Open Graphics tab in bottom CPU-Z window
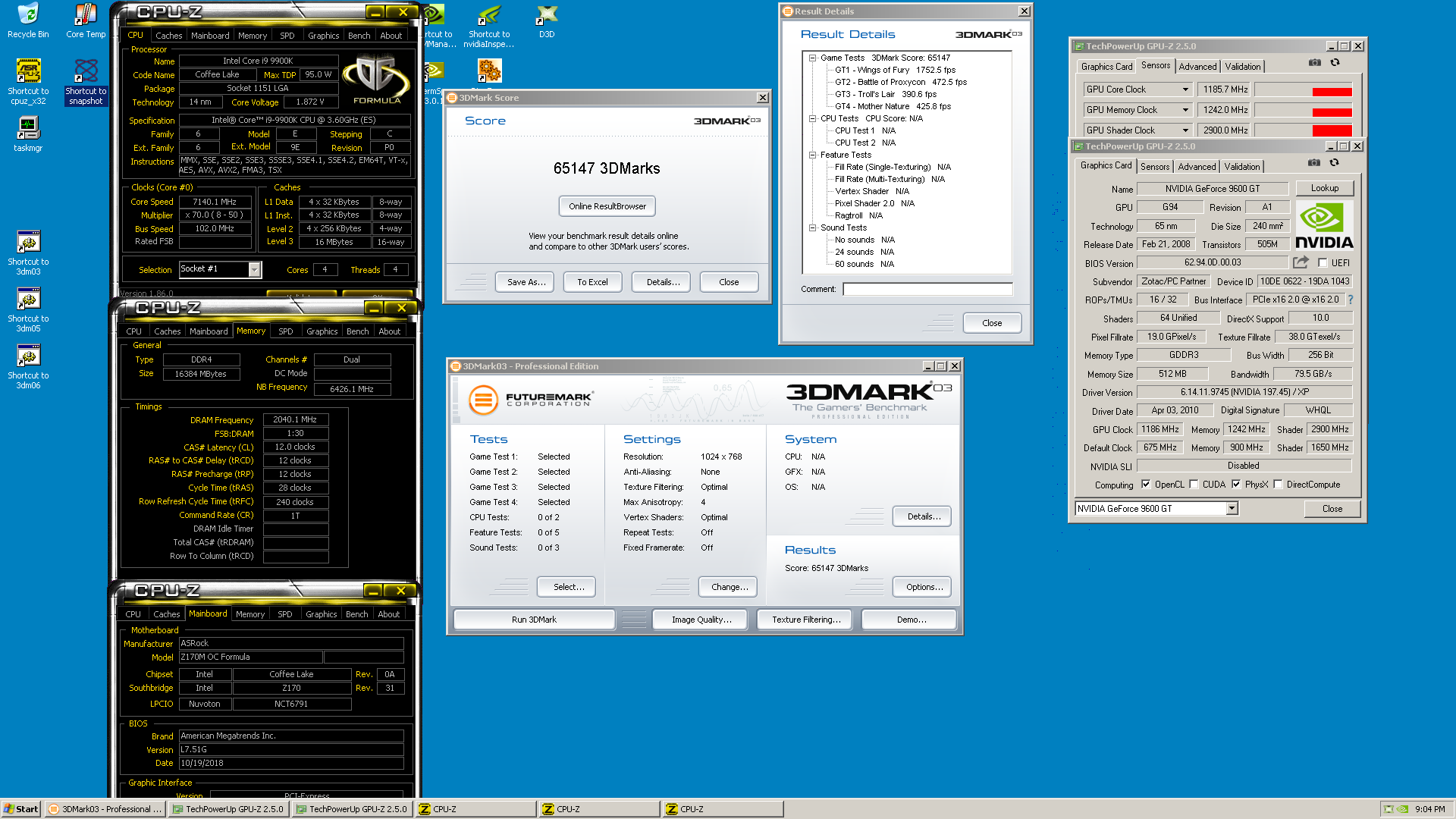This screenshot has width=1456, height=819. [x=322, y=614]
